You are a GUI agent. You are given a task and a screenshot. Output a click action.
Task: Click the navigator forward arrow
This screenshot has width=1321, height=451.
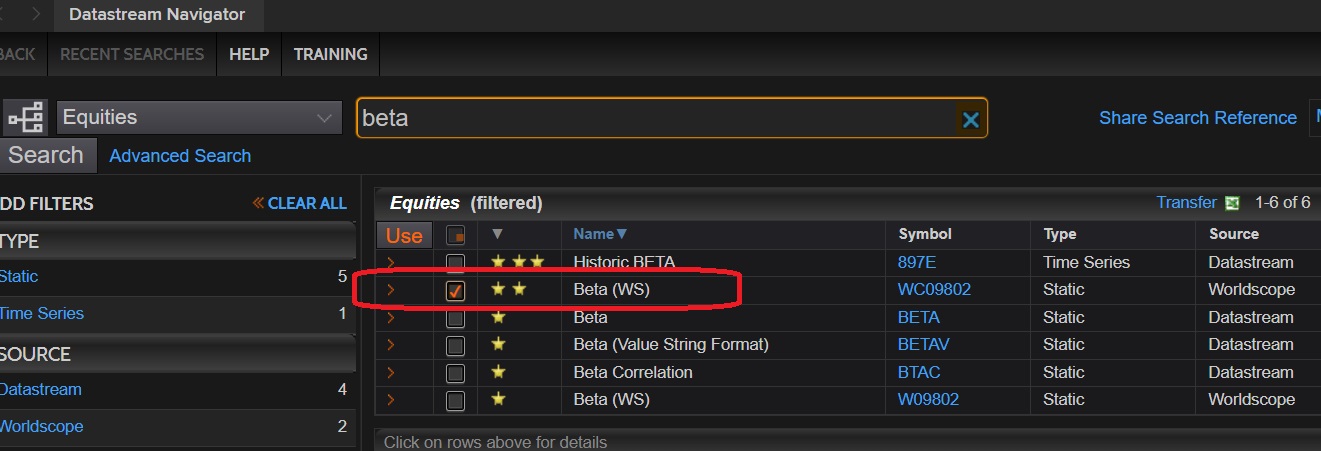[37, 14]
